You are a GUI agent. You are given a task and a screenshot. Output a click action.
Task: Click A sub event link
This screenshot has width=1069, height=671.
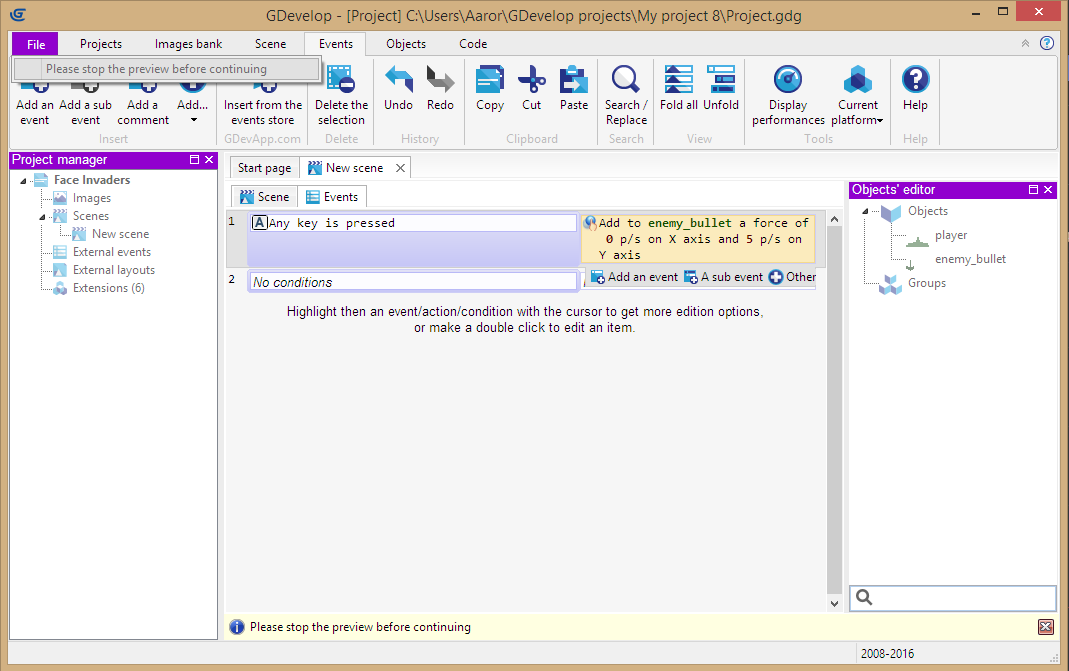coord(724,277)
